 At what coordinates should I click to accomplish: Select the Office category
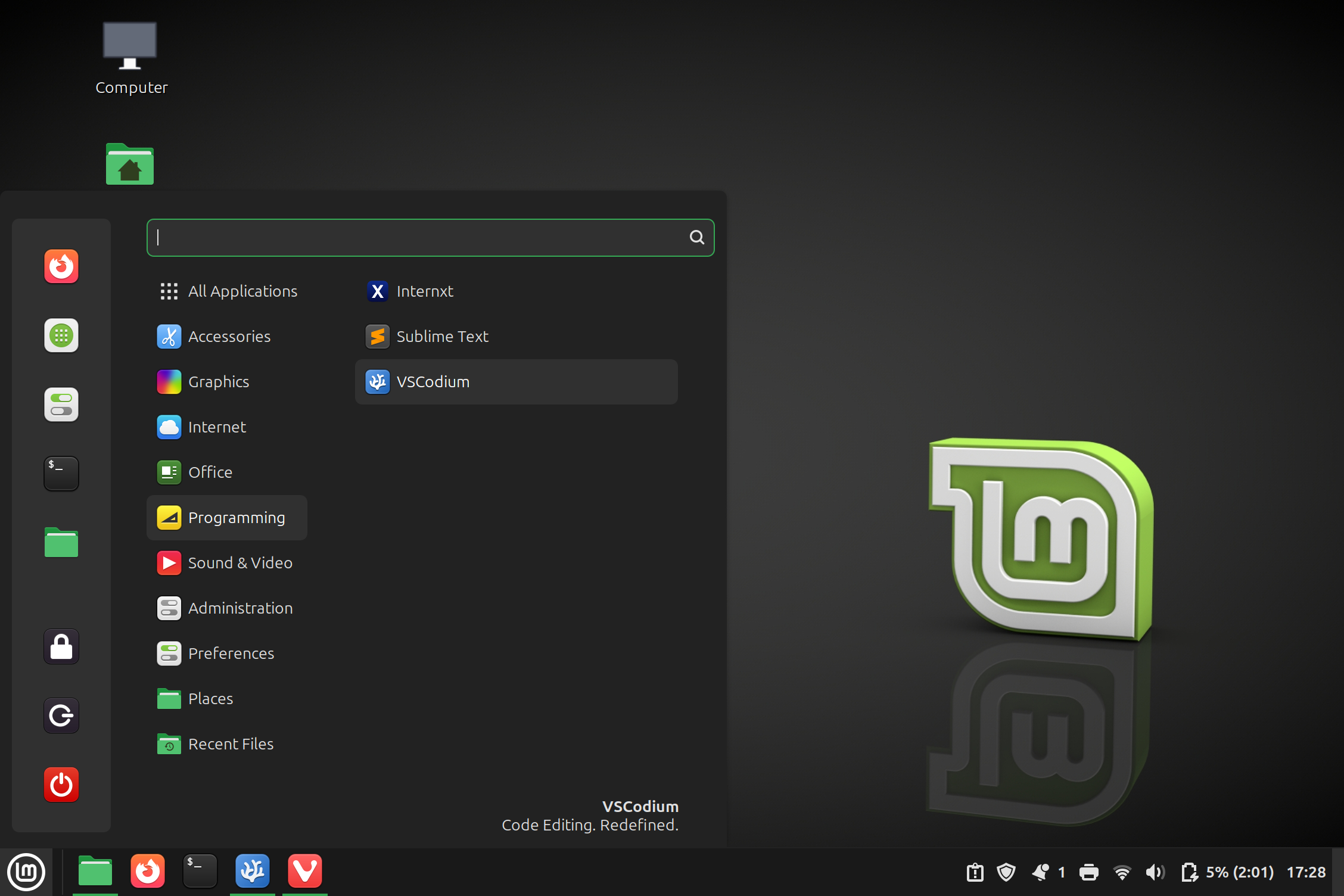point(210,472)
